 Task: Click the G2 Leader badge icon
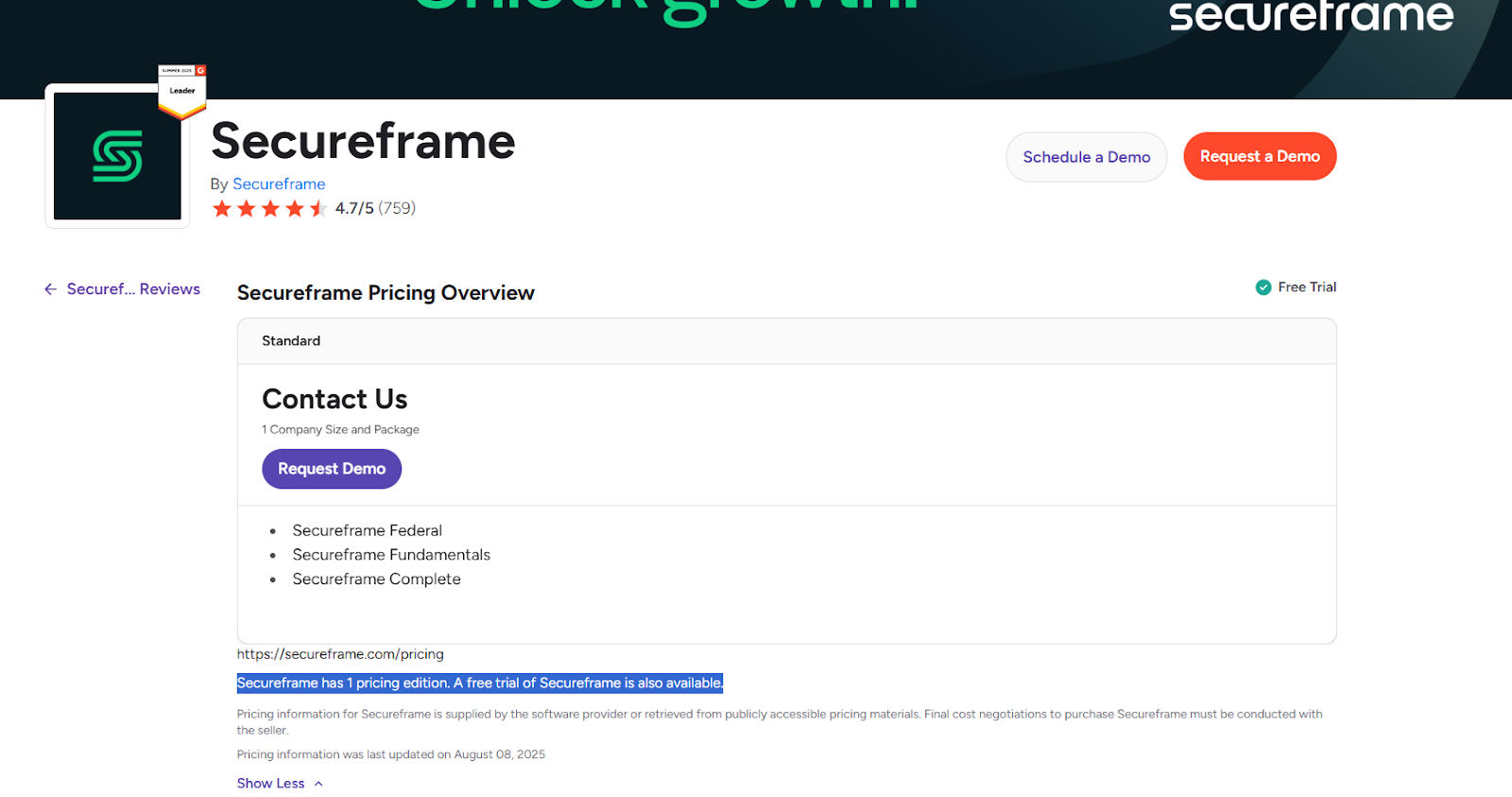(182, 92)
